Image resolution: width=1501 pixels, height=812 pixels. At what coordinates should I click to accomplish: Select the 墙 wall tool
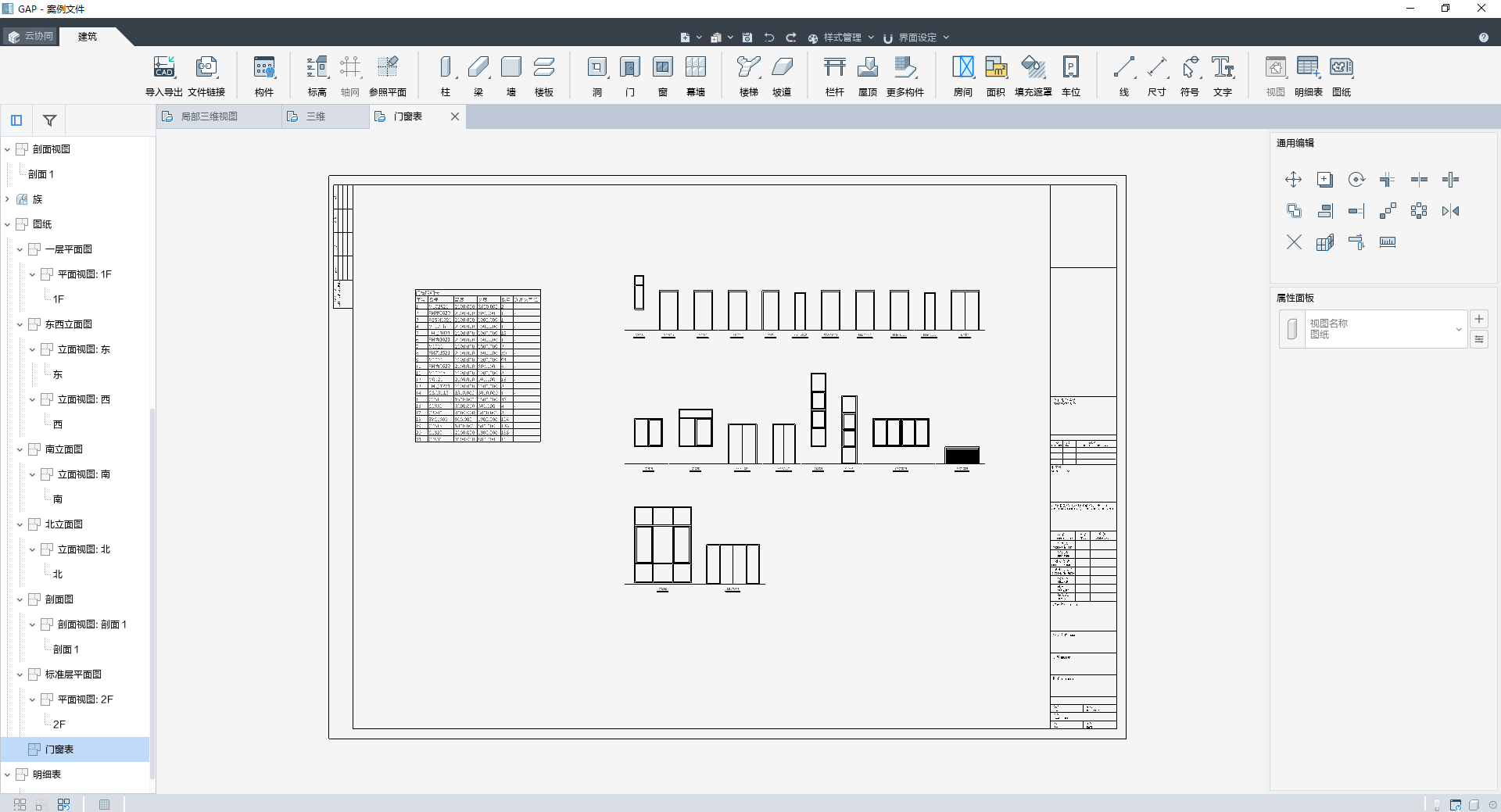tap(511, 76)
